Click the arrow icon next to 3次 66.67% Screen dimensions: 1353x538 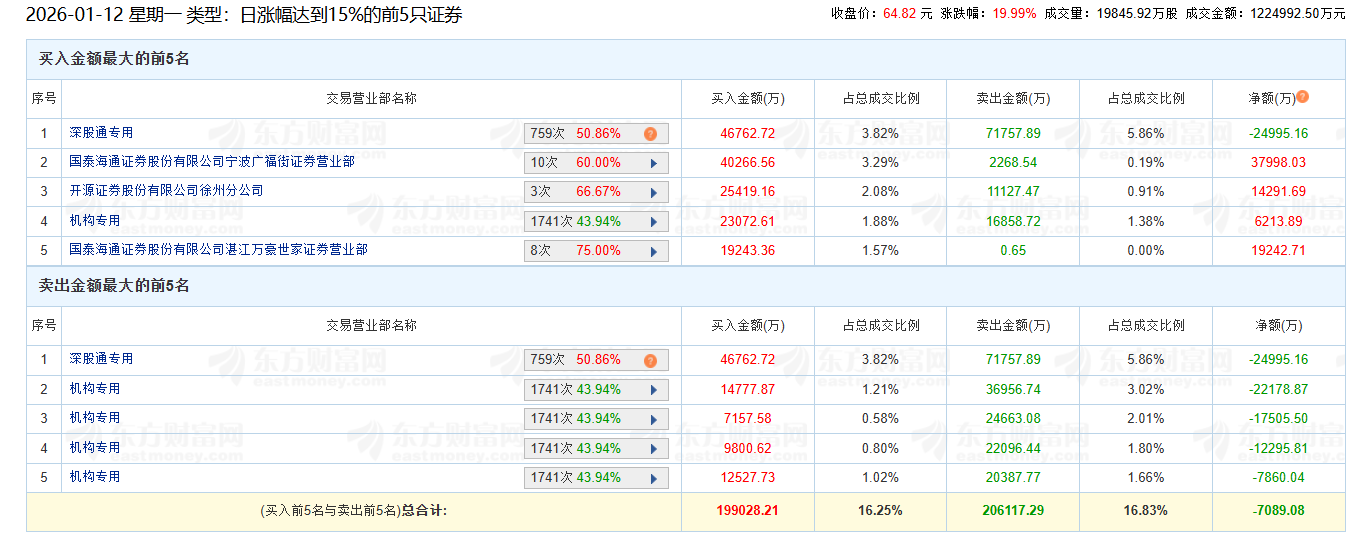pos(654,193)
